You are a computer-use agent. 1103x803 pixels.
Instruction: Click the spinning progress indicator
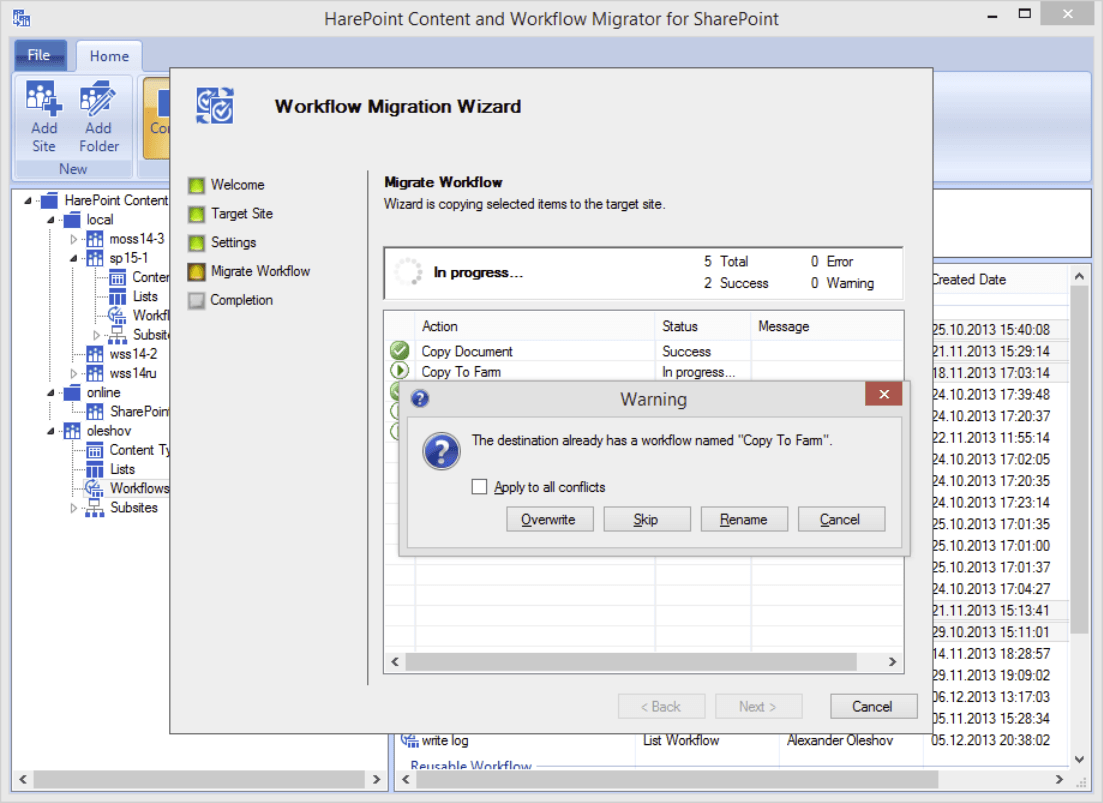tap(408, 272)
